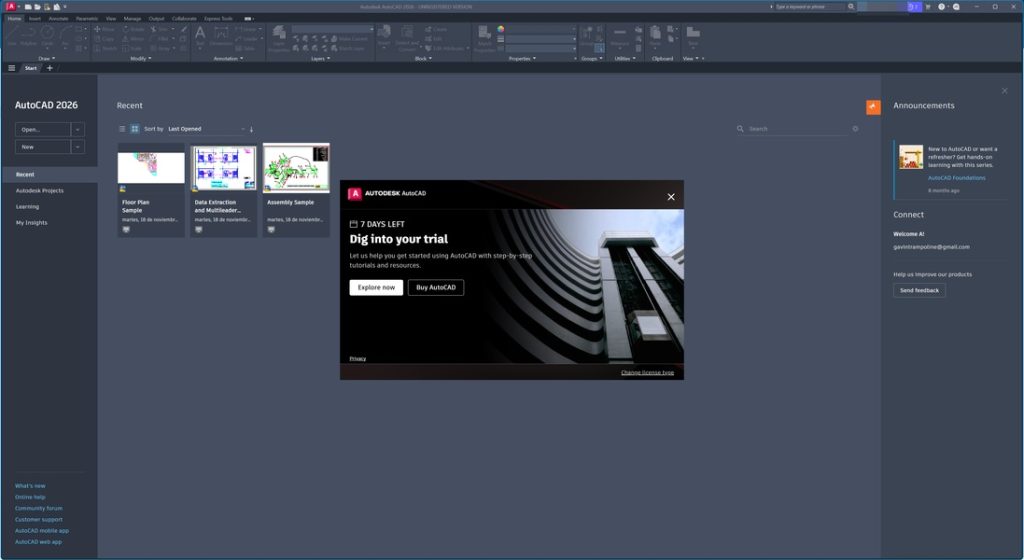Viewport: 1024px width, 560px height.
Task: Add a new drawing tab with plus
Action: pyautogui.click(x=50, y=68)
